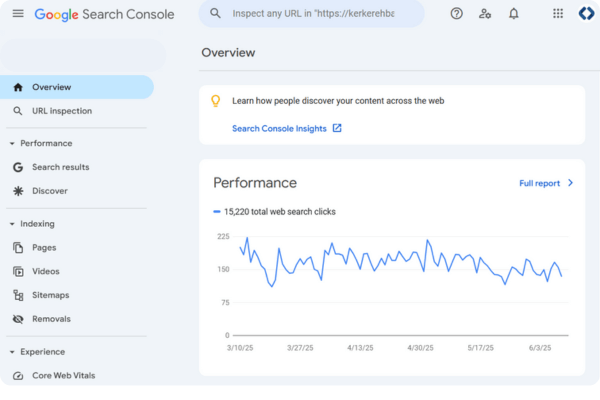Click the Overview home icon

[x=18, y=87]
